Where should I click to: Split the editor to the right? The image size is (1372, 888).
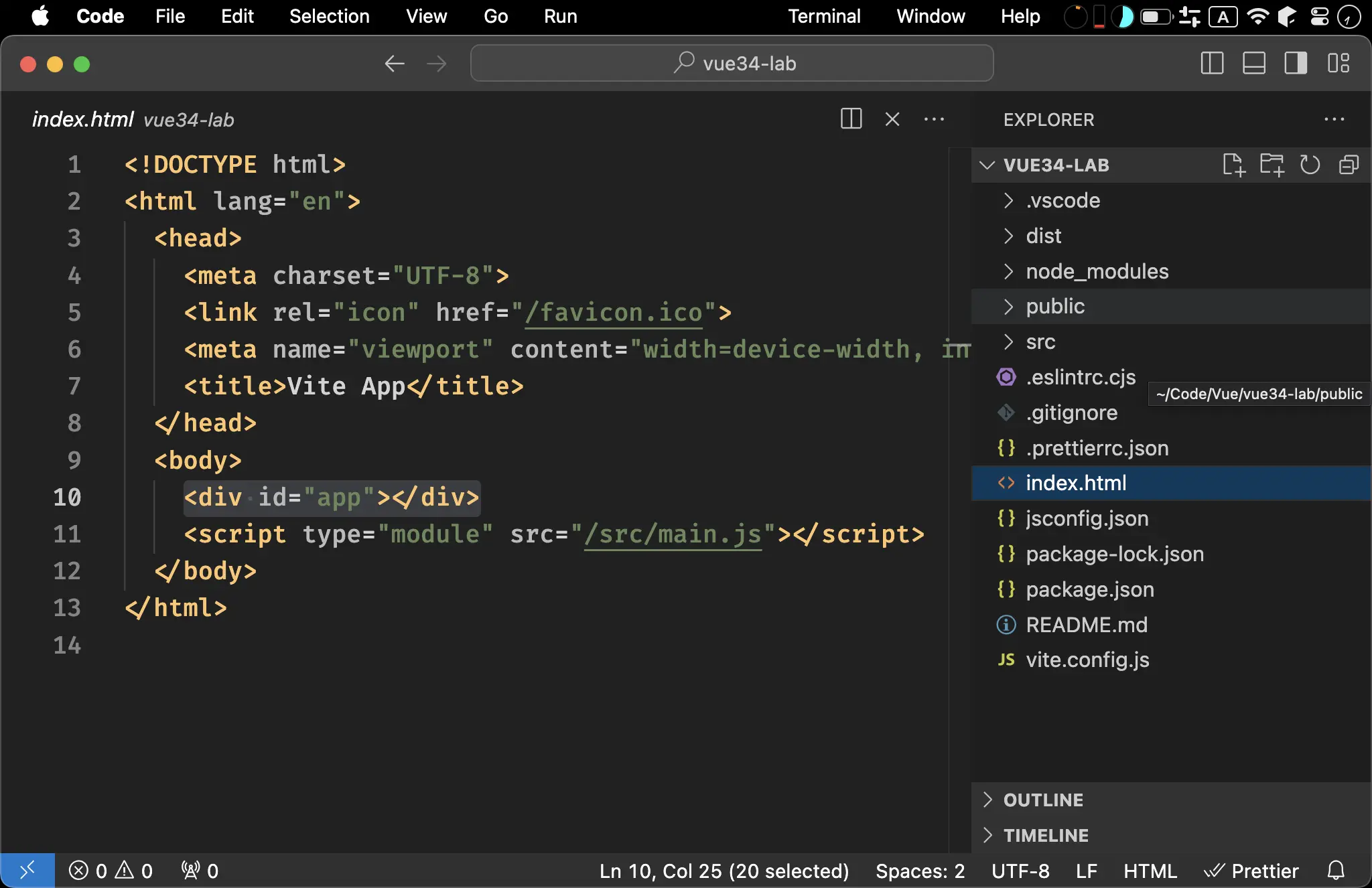pyautogui.click(x=851, y=119)
